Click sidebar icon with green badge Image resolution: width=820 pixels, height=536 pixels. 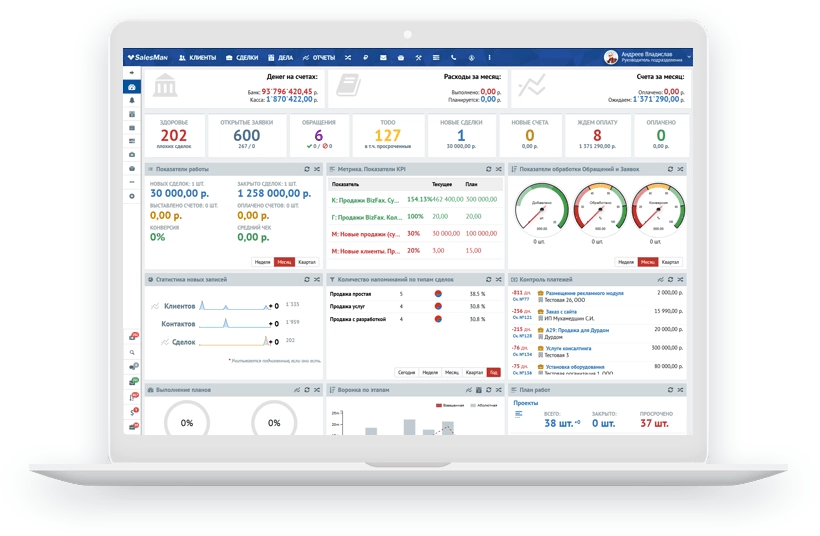tap(133, 382)
